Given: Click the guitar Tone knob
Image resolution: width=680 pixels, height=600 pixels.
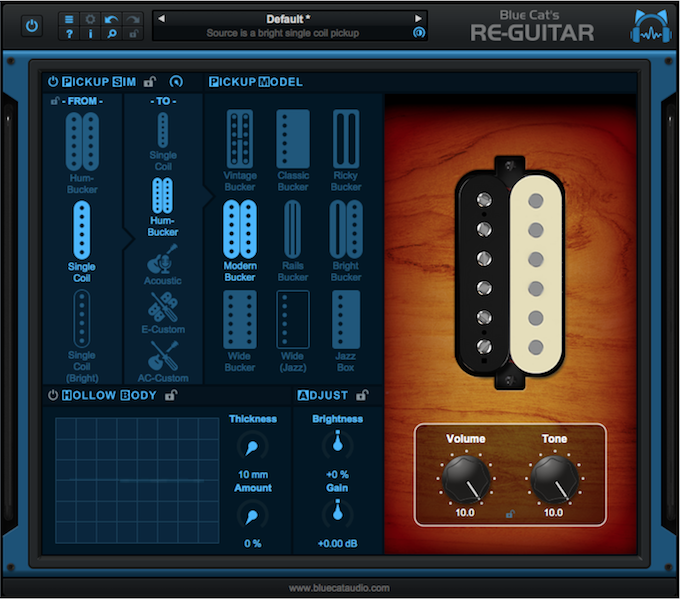Looking at the screenshot, I should coord(555,479).
